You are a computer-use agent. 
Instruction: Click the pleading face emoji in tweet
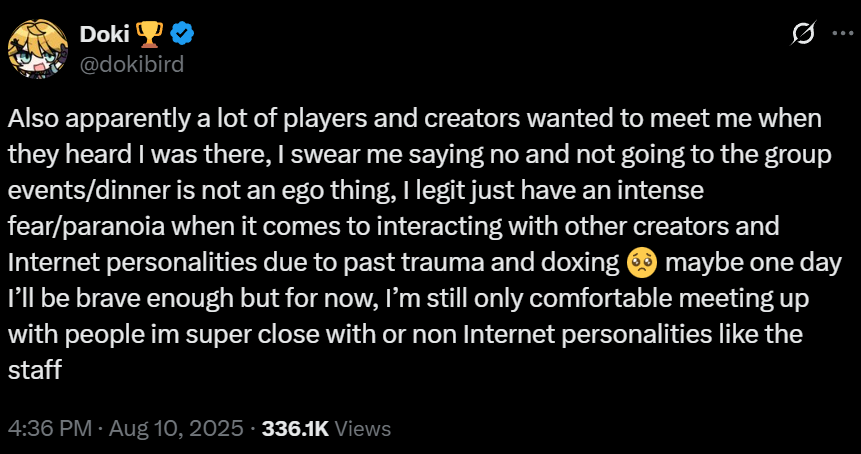(640, 263)
